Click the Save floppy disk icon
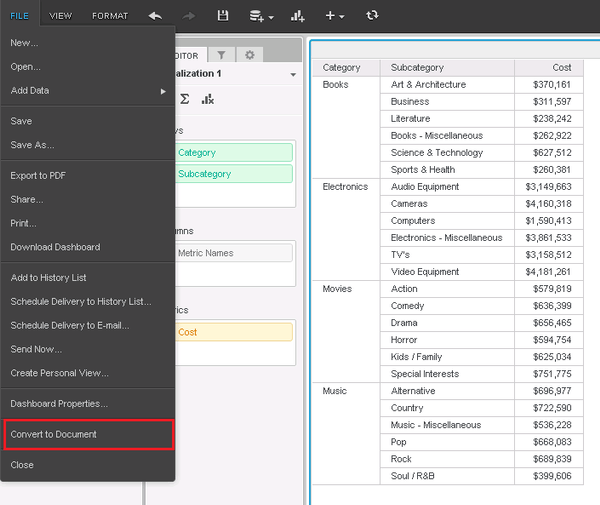Image resolution: width=600 pixels, height=505 pixels. tap(223, 16)
